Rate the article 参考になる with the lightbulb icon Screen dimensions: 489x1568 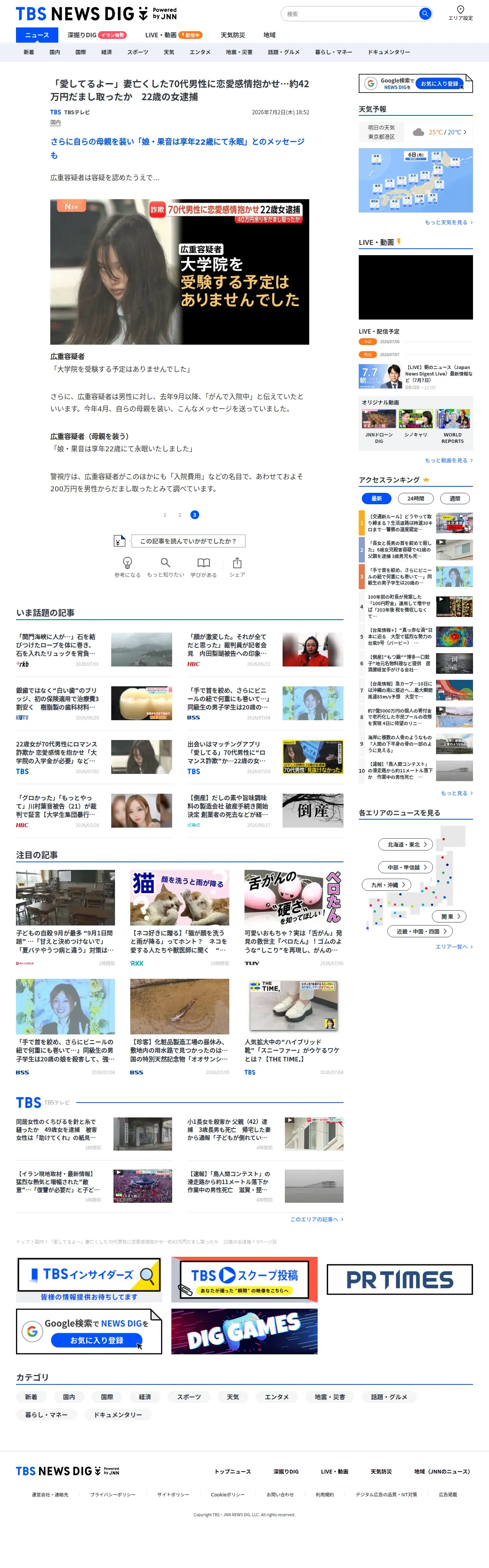click(127, 567)
